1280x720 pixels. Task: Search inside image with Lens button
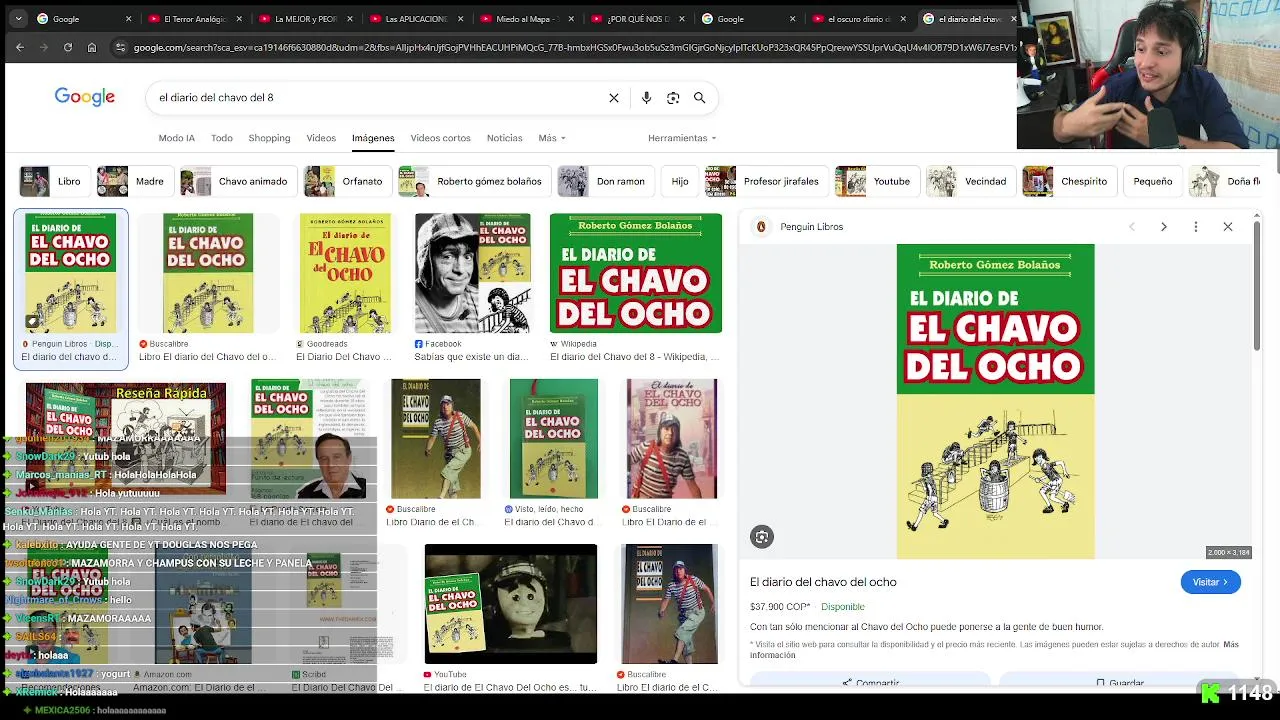tap(762, 537)
